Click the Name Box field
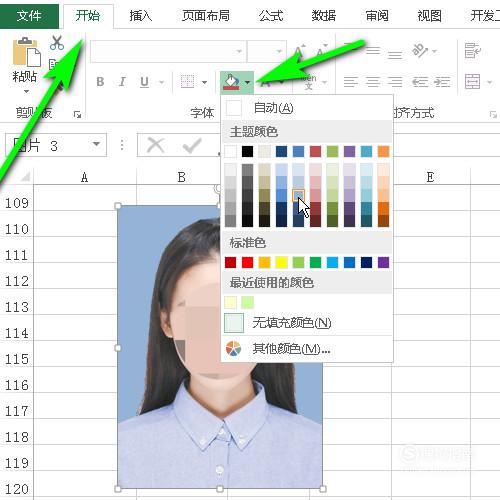Image resolution: width=500 pixels, height=500 pixels. click(47, 145)
